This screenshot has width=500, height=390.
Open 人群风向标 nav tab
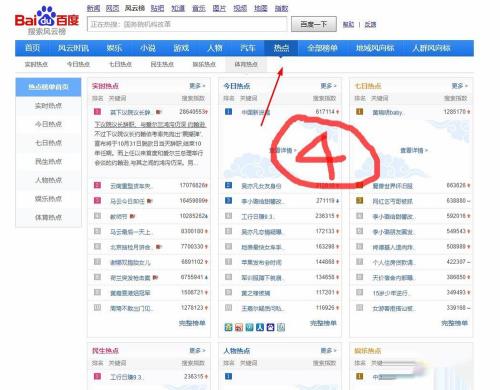(431, 48)
